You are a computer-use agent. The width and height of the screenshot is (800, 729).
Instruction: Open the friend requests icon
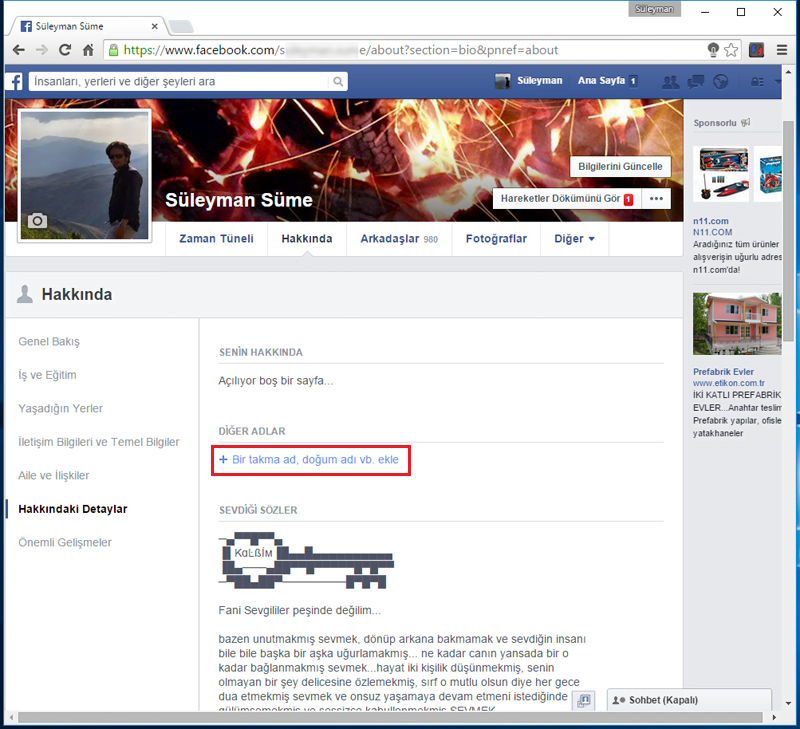point(670,81)
